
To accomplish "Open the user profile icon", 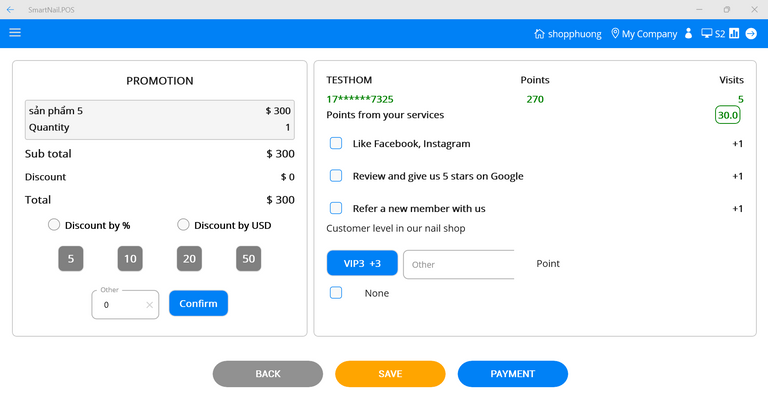I will [x=688, y=34].
